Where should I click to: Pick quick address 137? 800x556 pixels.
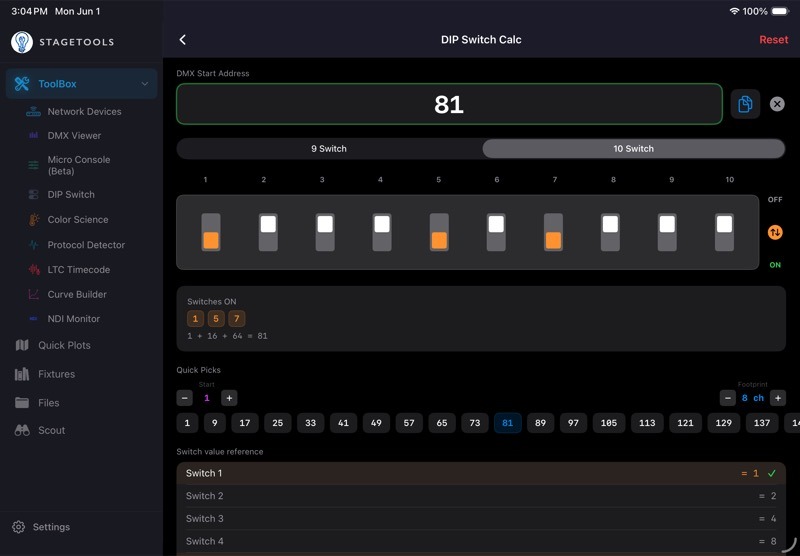(x=762, y=423)
